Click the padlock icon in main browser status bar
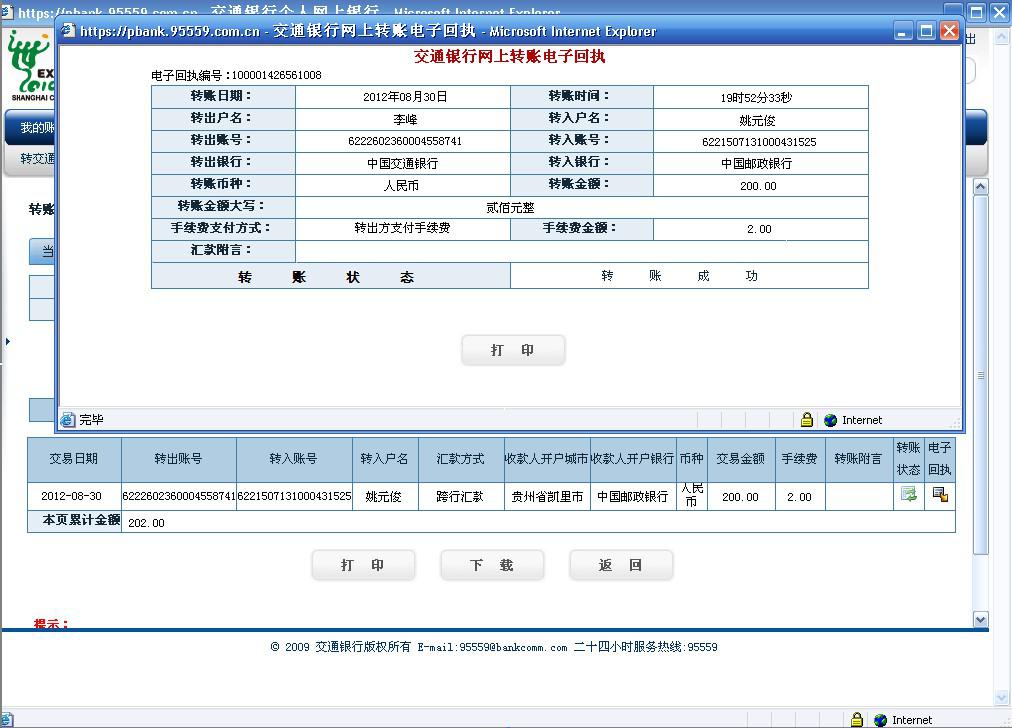 (856, 720)
